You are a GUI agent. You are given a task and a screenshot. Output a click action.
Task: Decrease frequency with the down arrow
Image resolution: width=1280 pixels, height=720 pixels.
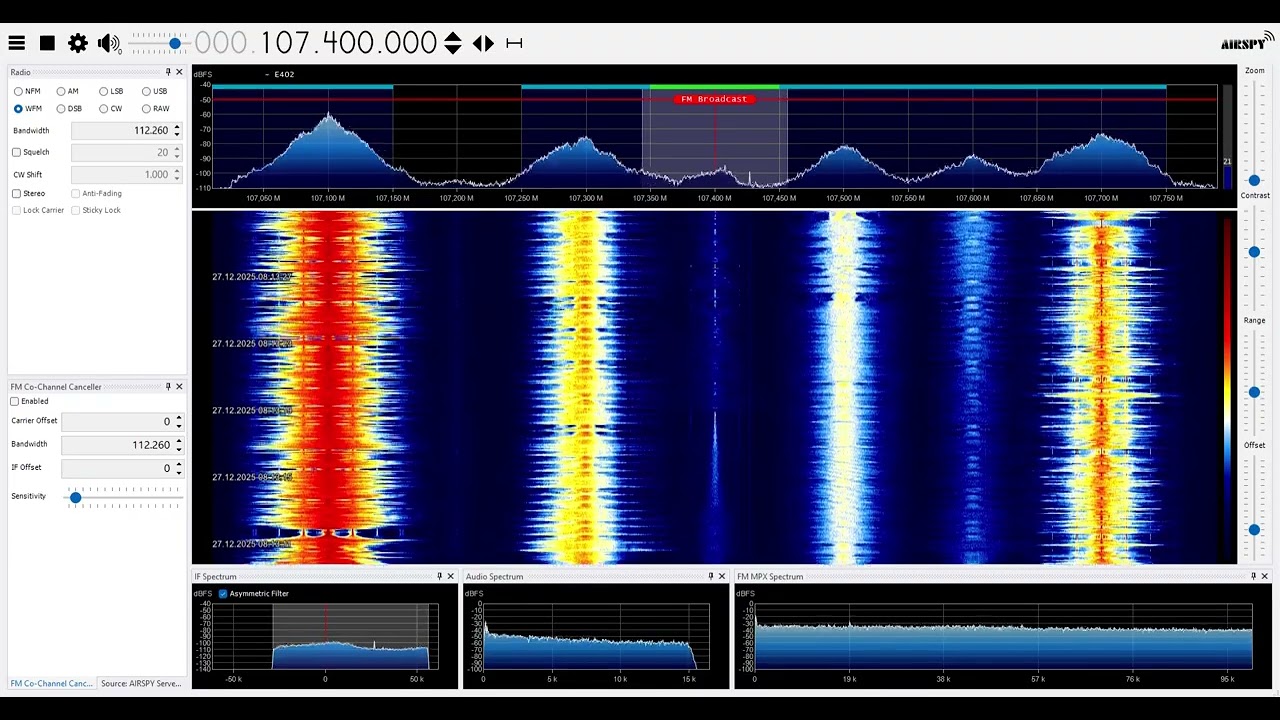[x=453, y=49]
